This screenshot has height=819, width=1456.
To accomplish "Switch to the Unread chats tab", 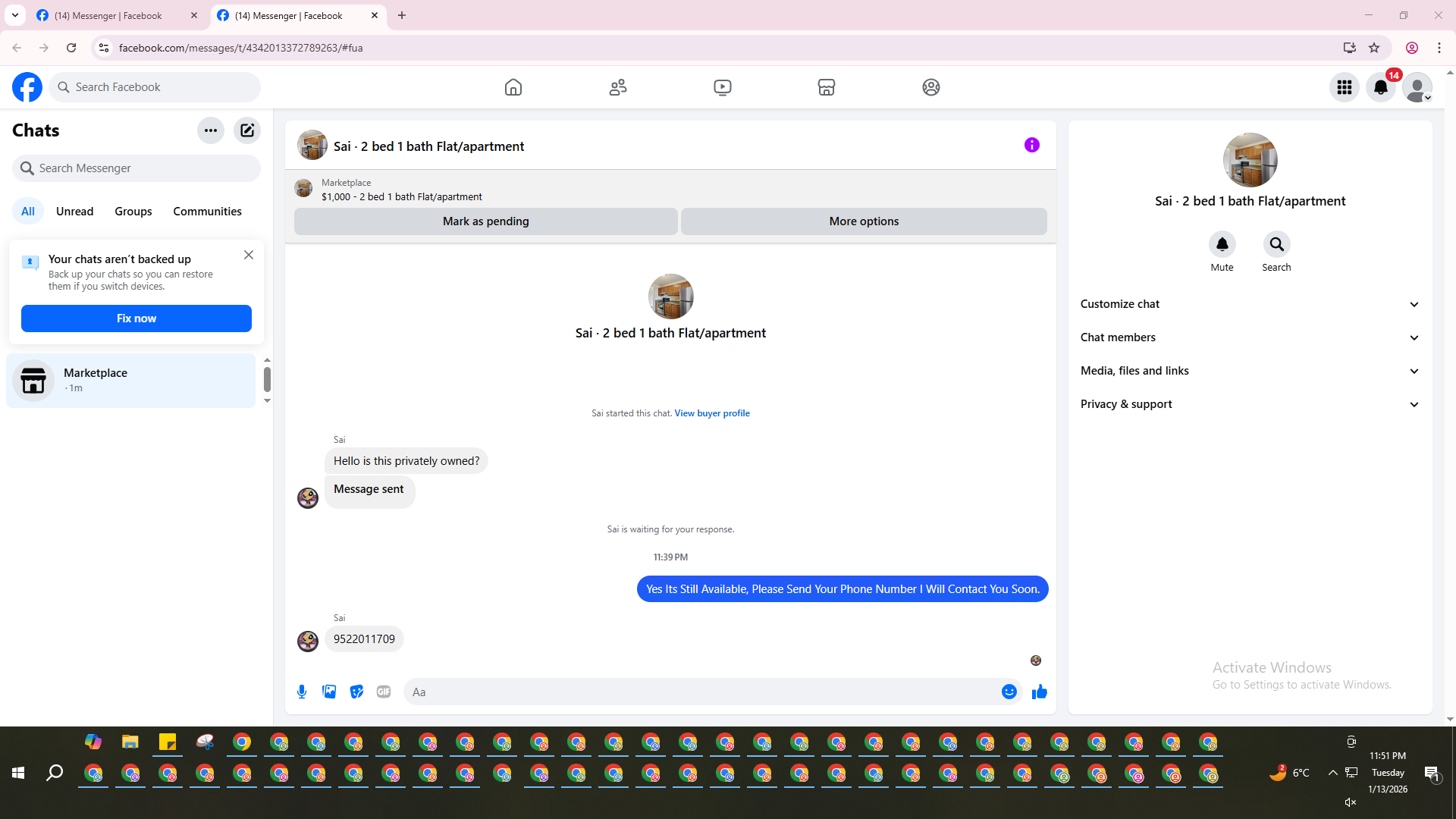I will click(74, 212).
